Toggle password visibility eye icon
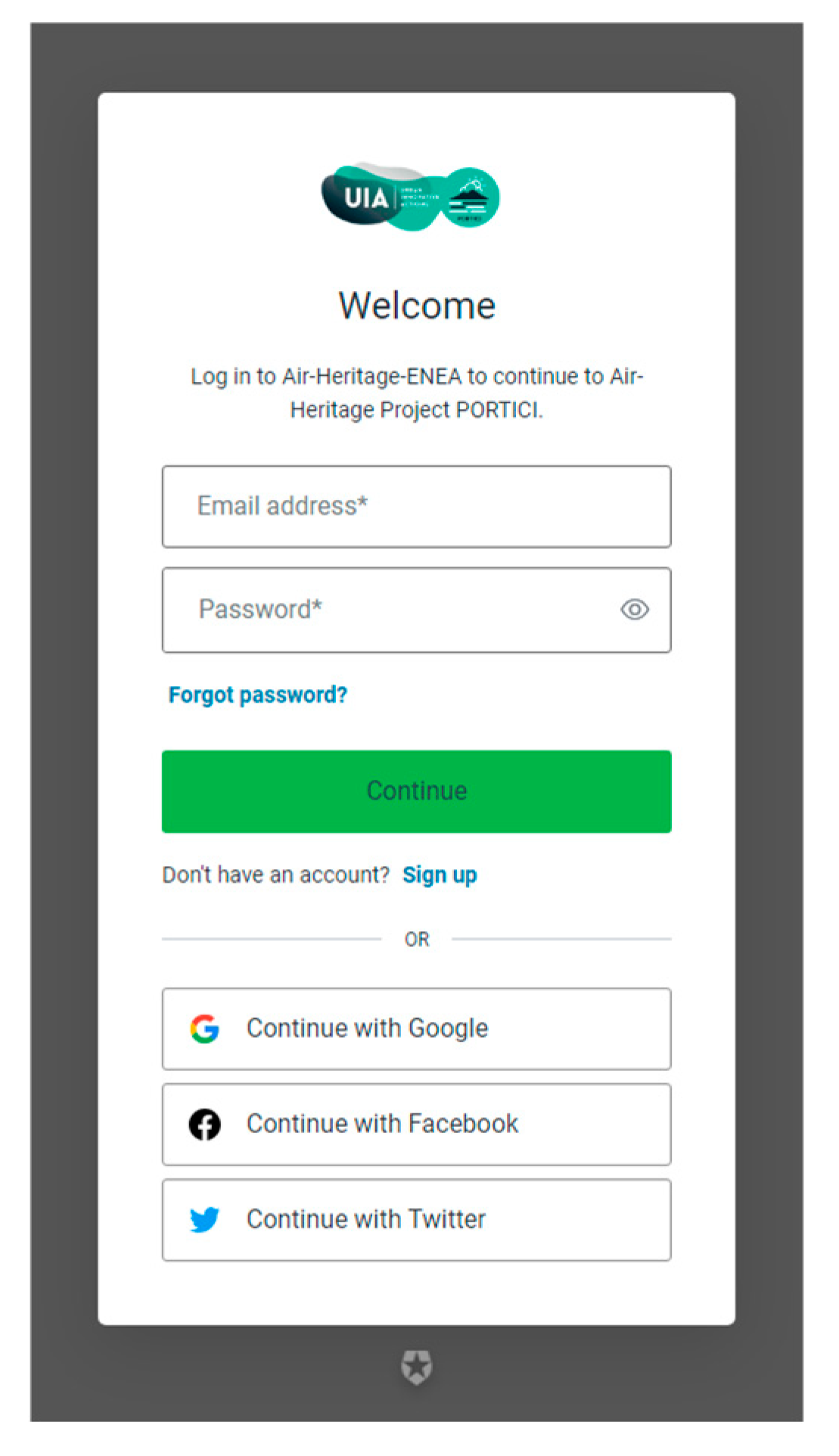Screen dimensions: 839x1456 coord(634,610)
